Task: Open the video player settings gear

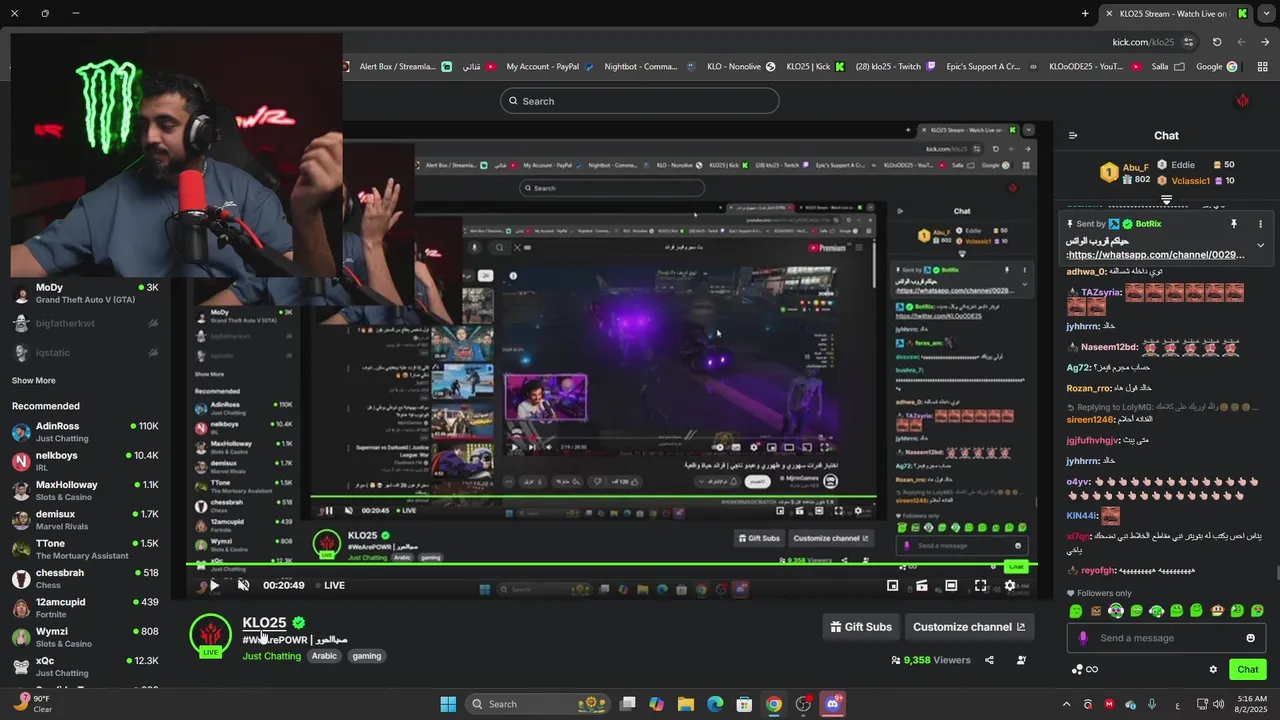Action: (1010, 585)
